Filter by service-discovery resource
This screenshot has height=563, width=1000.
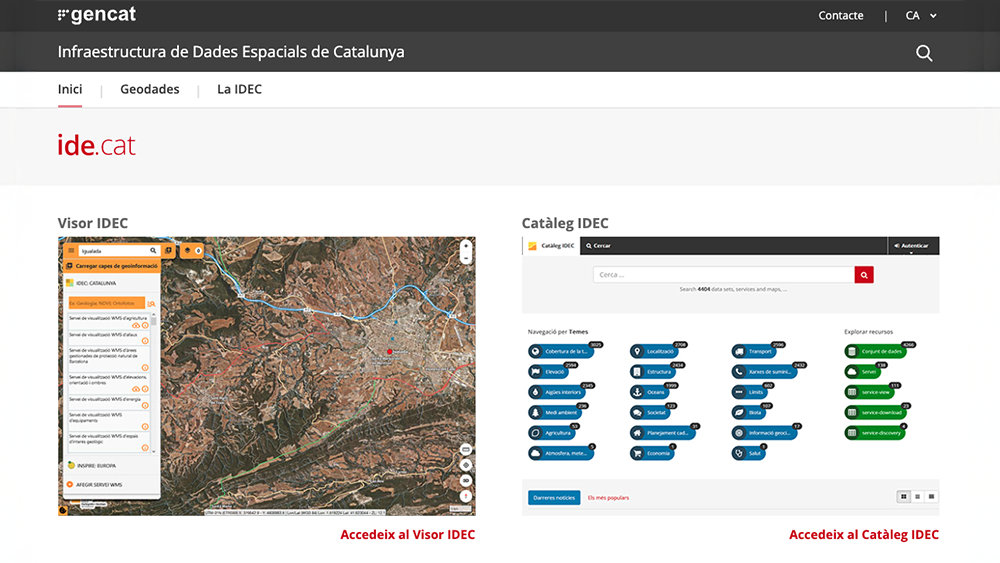[x=874, y=433]
